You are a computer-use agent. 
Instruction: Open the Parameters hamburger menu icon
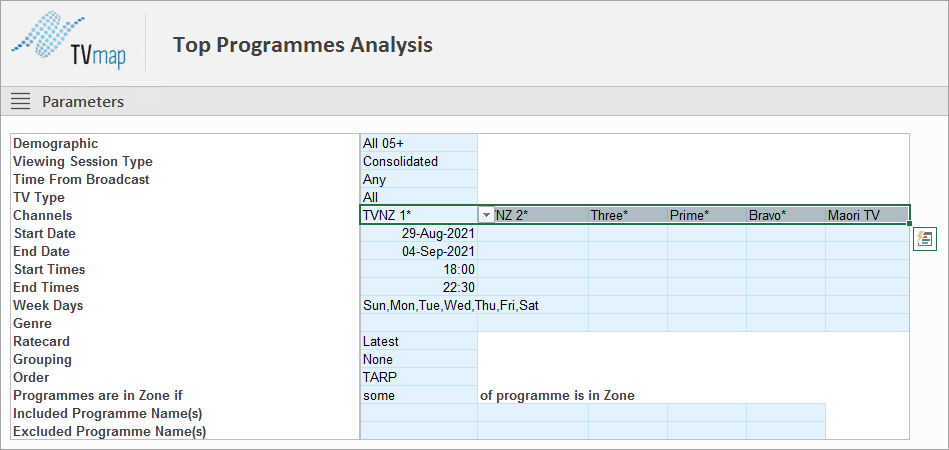click(21, 102)
